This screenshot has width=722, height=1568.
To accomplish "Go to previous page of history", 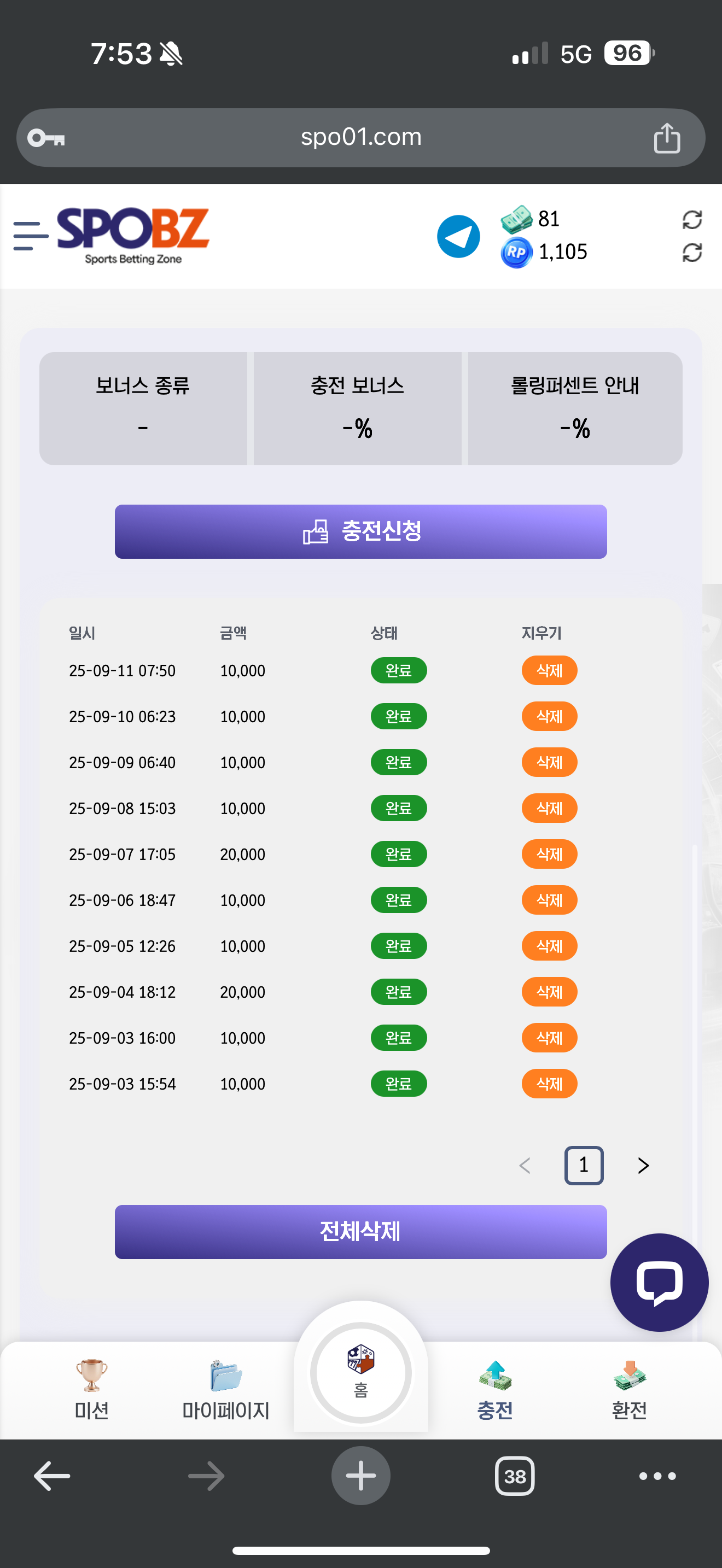I will click(x=525, y=1166).
